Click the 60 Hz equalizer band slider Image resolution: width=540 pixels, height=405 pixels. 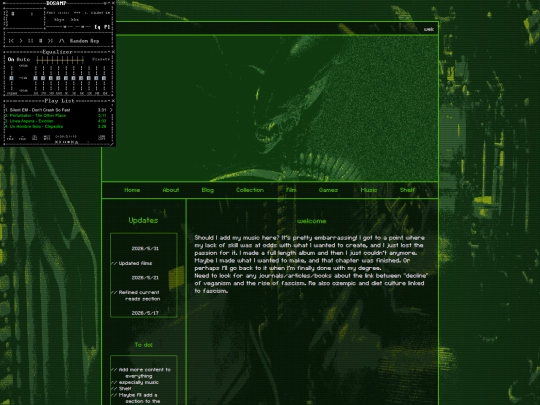pos(35,78)
